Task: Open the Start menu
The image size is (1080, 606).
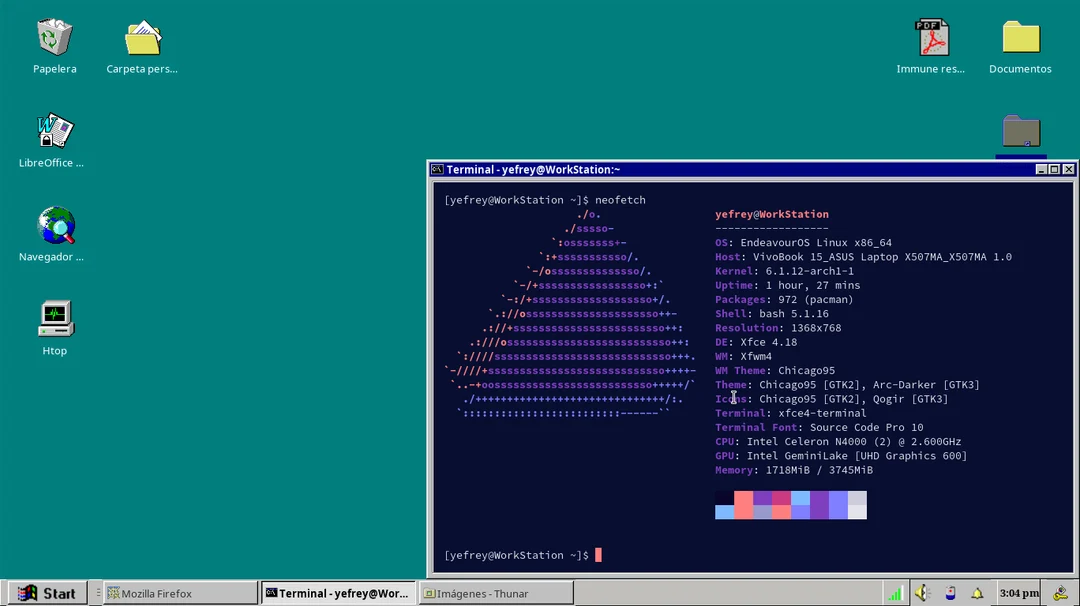Action: click(46, 592)
